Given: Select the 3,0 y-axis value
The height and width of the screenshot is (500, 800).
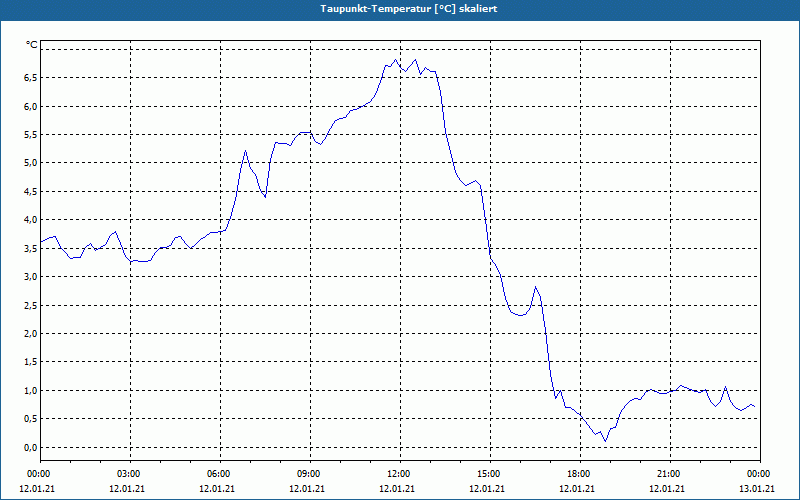Looking at the screenshot, I should [31, 277].
